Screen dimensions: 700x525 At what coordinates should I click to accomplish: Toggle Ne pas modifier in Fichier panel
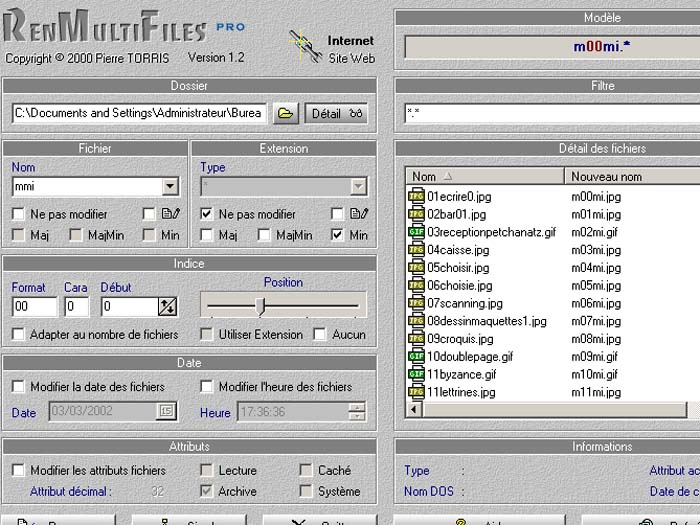(18, 214)
